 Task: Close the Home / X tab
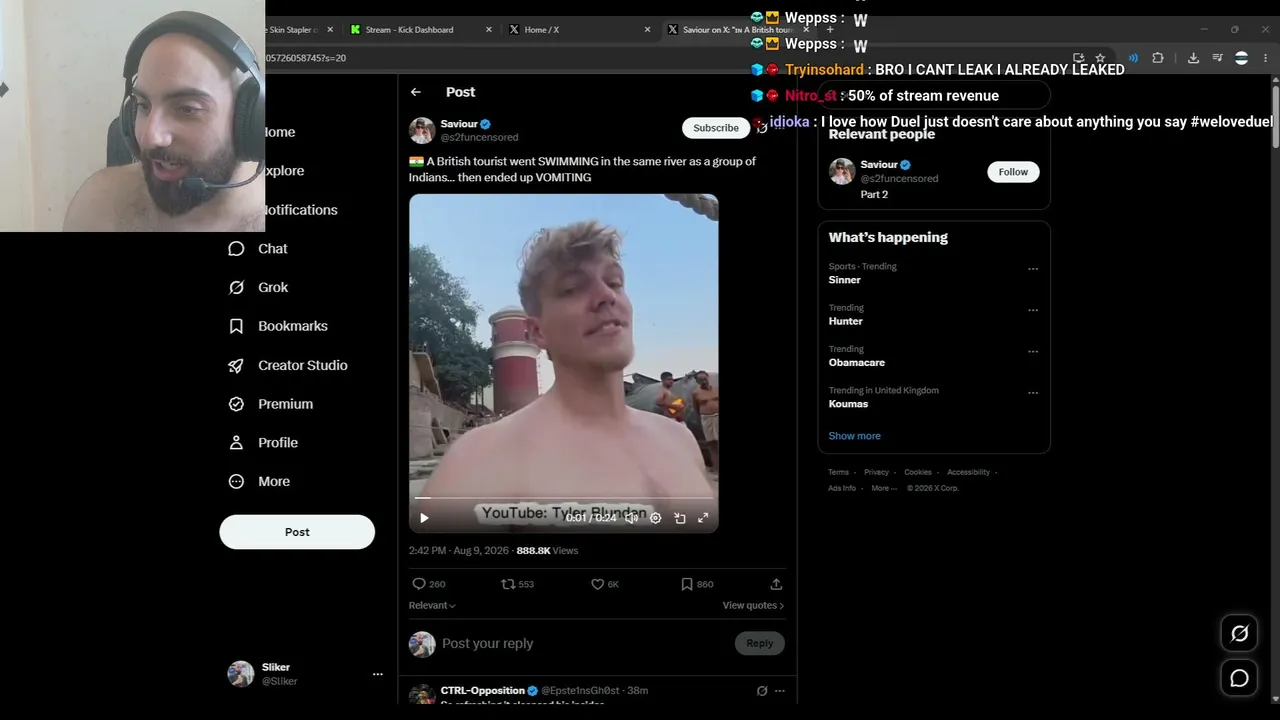[x=648, y=30]
